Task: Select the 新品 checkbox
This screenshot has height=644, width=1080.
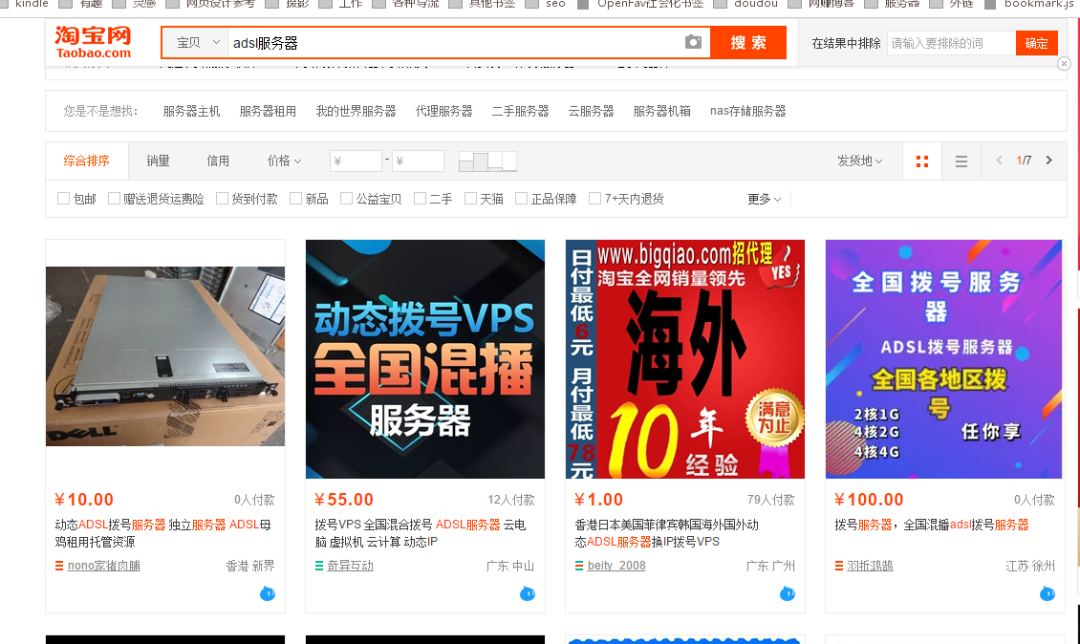Action: pos(295,198)
